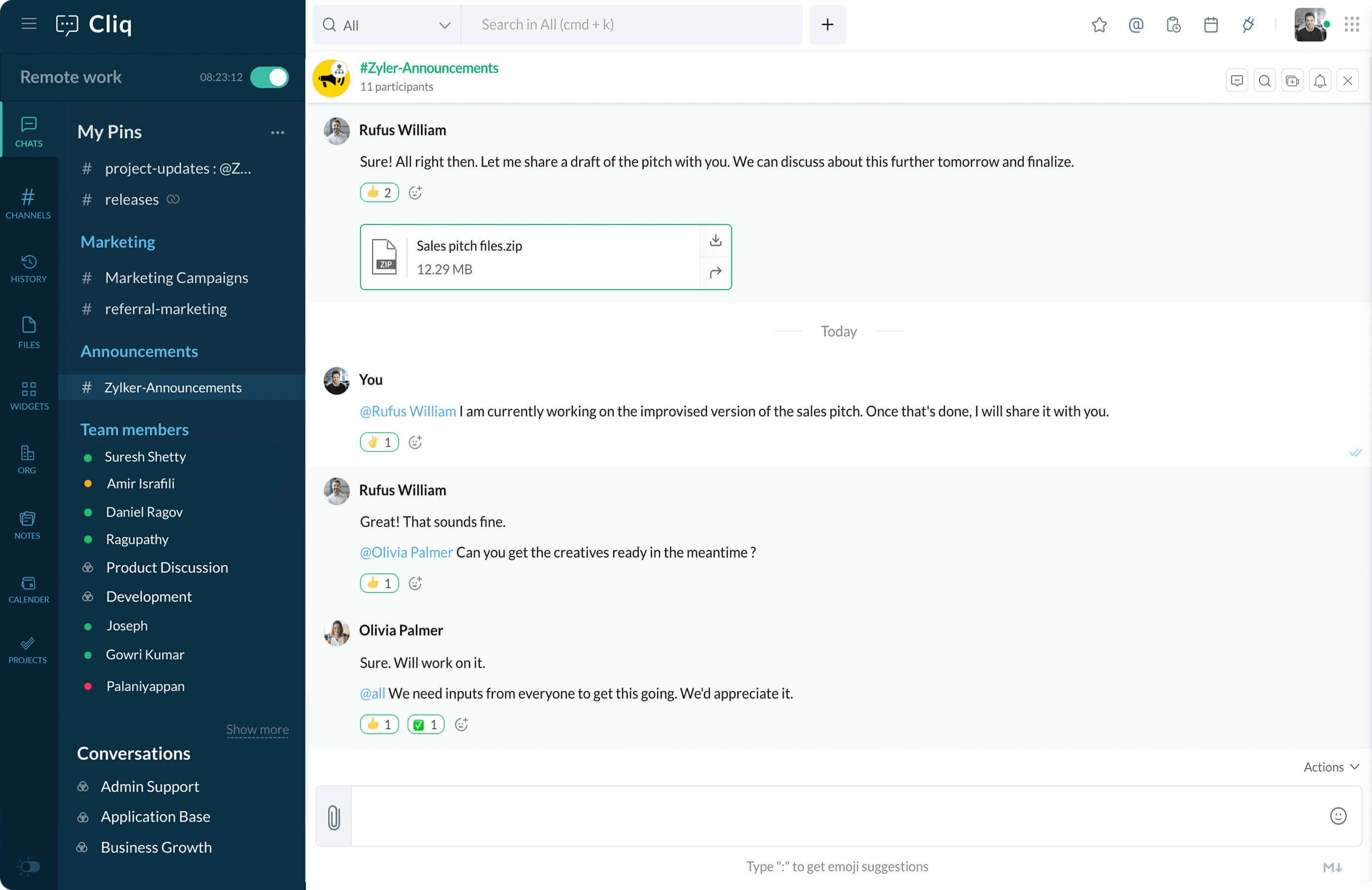This screenshot has height=890, width=1372.
Task: Toggle thumbs-up on Olivia Palmer's message
Action: click(379, 724)
